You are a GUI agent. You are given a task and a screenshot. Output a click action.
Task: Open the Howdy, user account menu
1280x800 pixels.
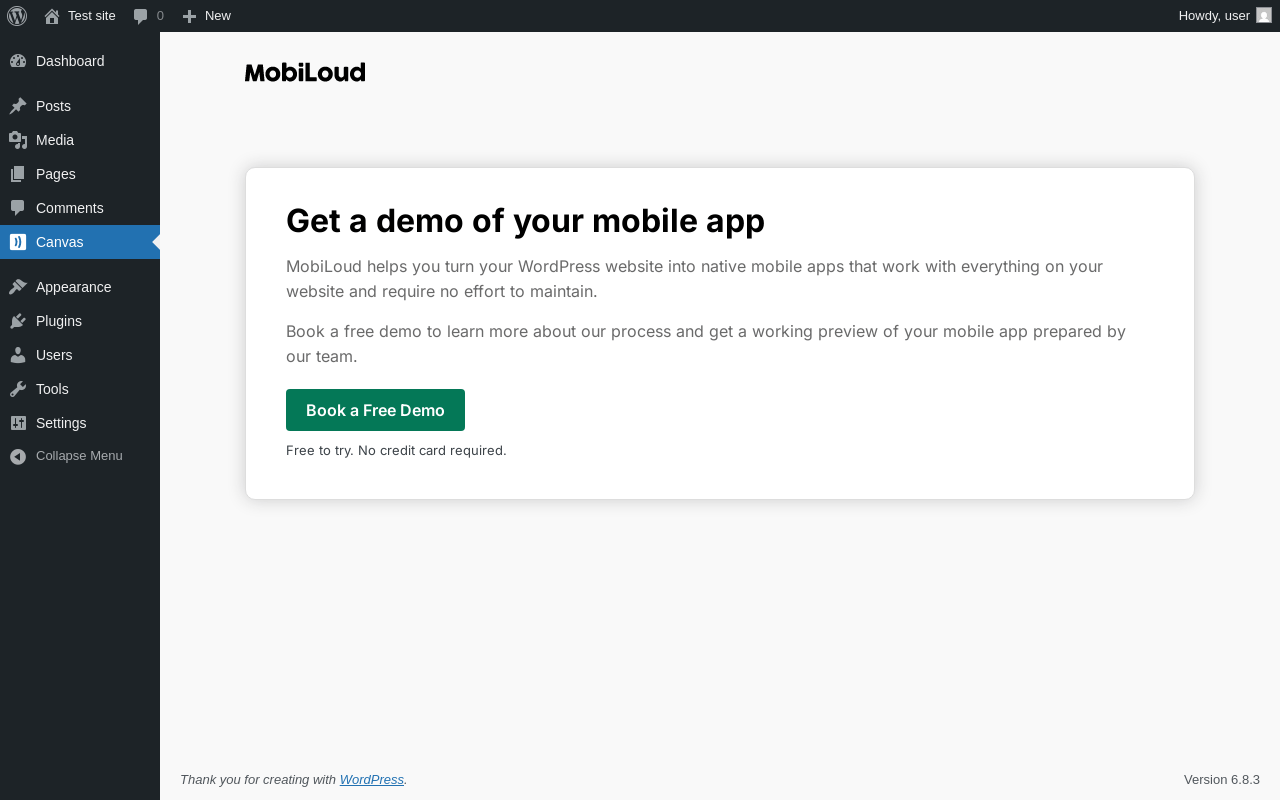[1225, 16]
